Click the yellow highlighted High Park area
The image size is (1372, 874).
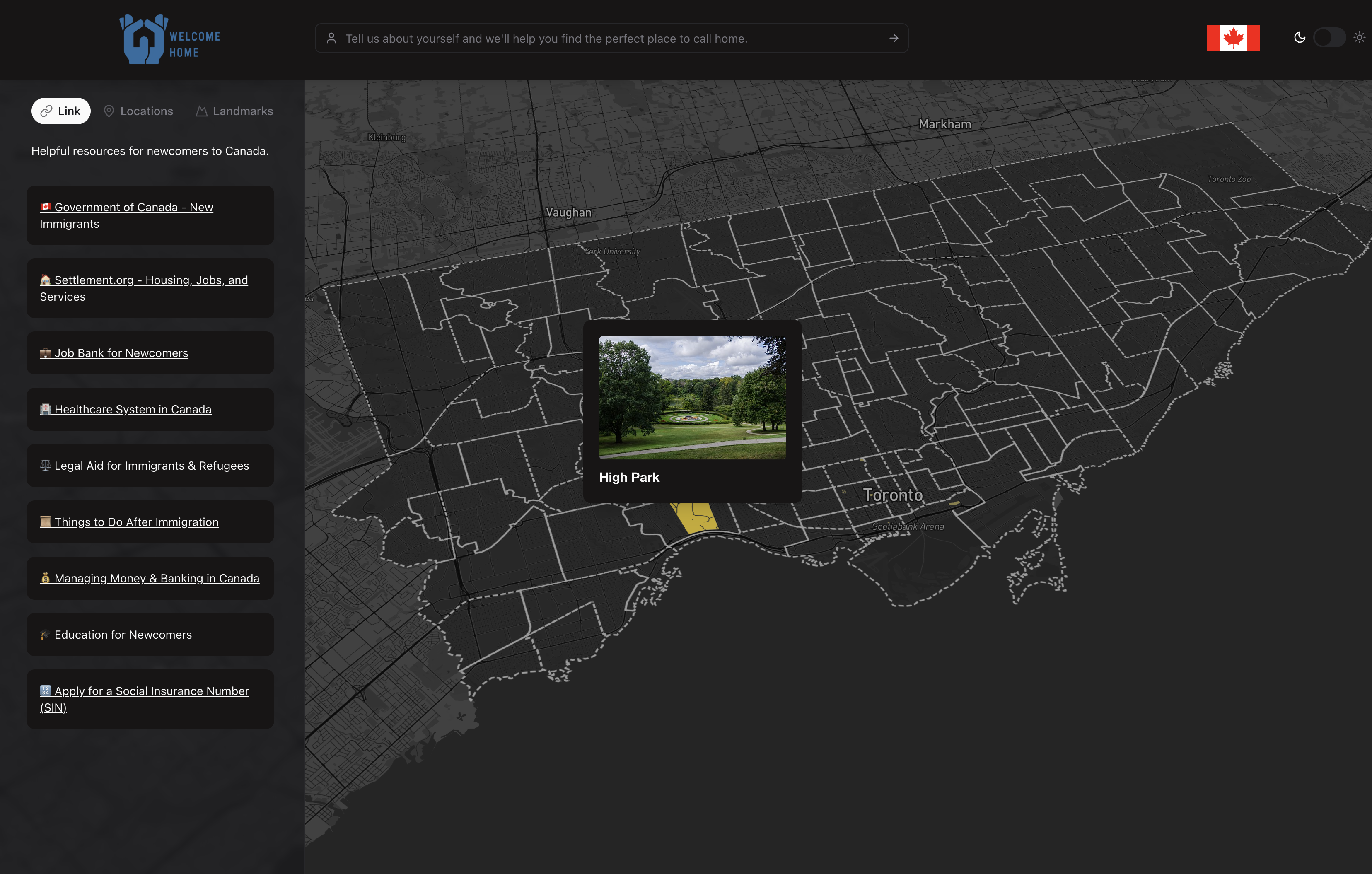tap(695, 517)
